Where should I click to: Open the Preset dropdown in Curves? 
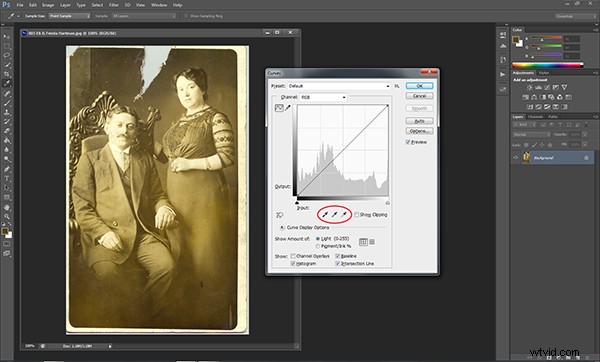point(339,86)
